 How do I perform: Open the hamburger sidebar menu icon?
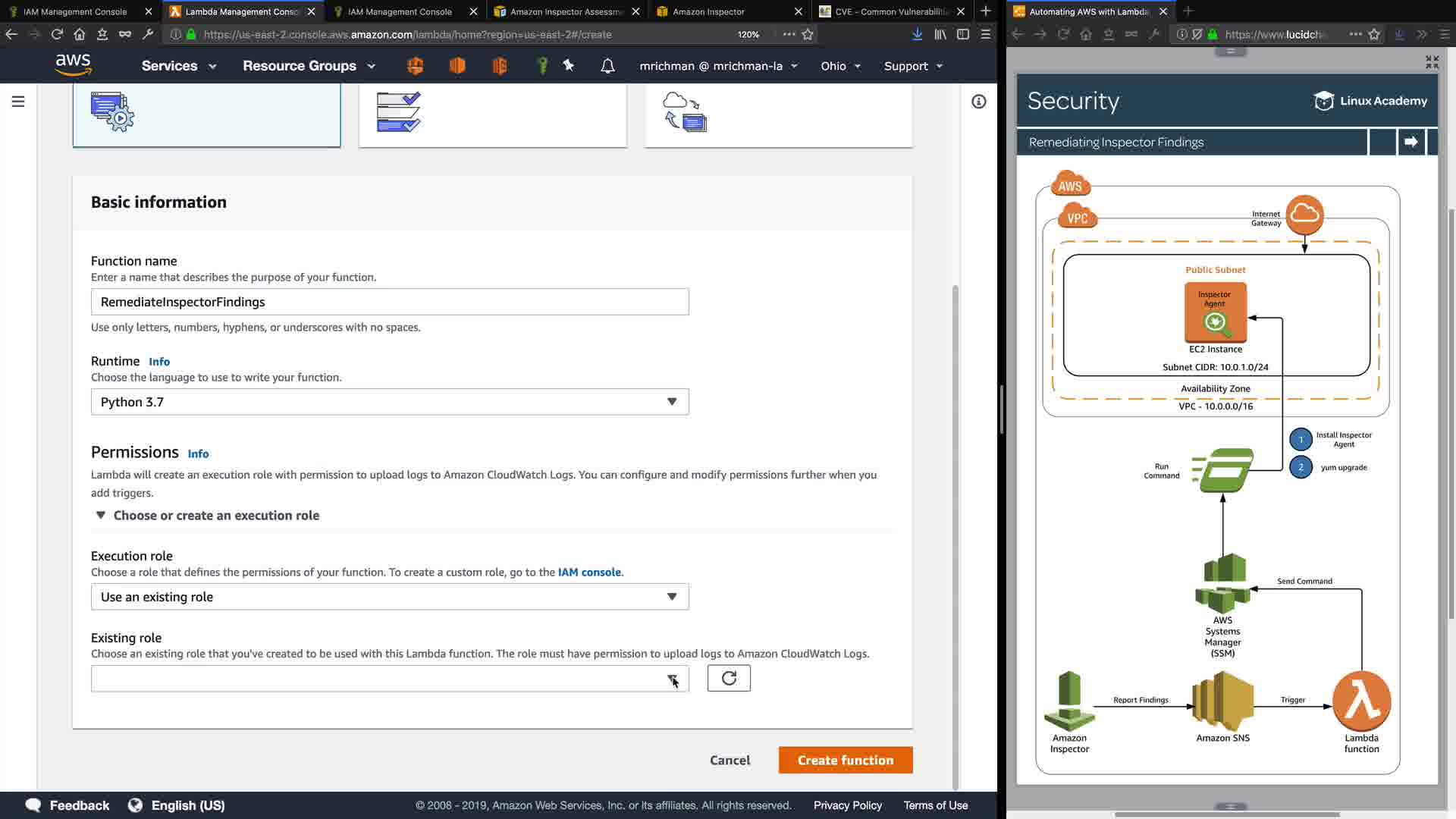18,102
